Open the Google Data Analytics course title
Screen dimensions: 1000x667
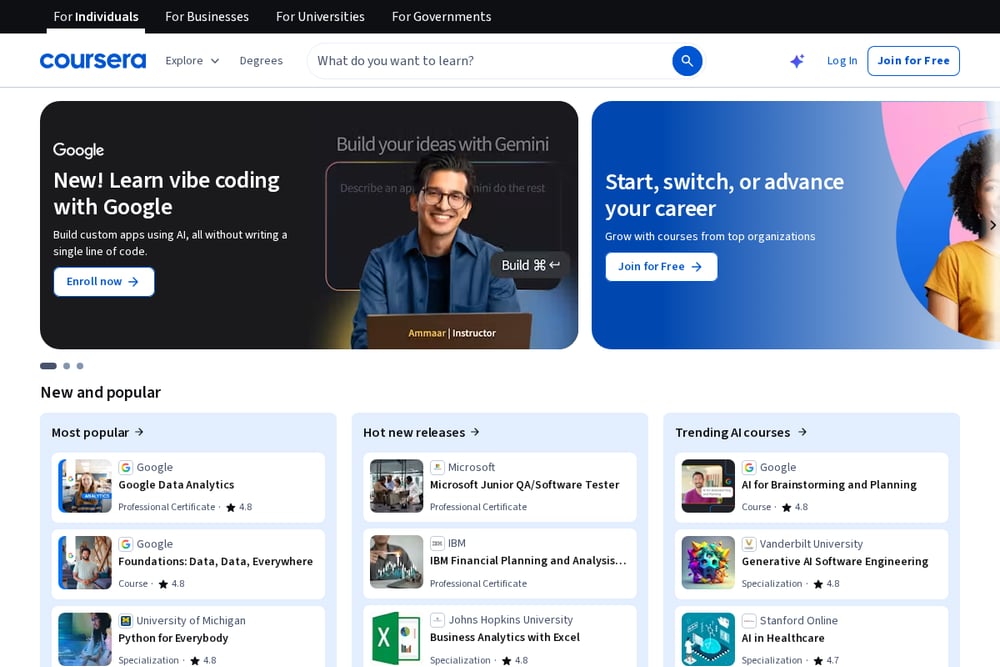pyautogui.click(x=176, y=485)
